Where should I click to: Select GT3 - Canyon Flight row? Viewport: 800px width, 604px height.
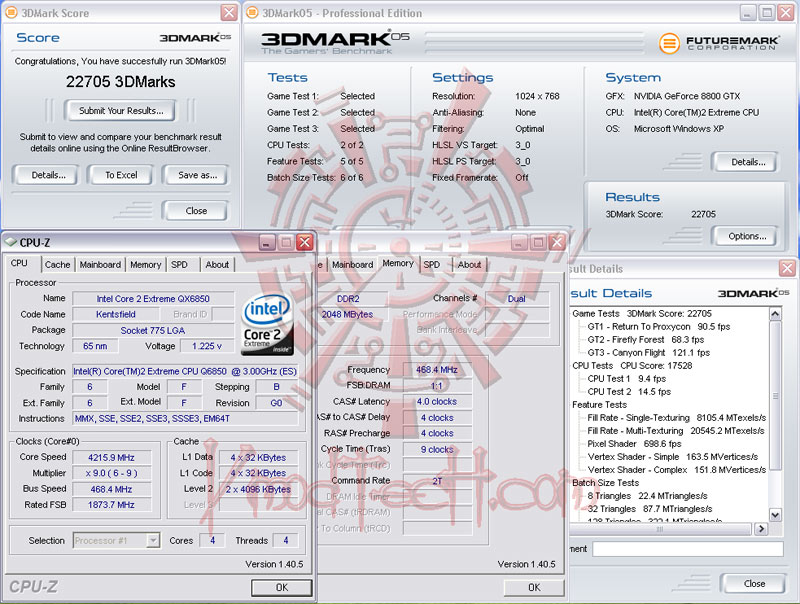tap(648, 353)
